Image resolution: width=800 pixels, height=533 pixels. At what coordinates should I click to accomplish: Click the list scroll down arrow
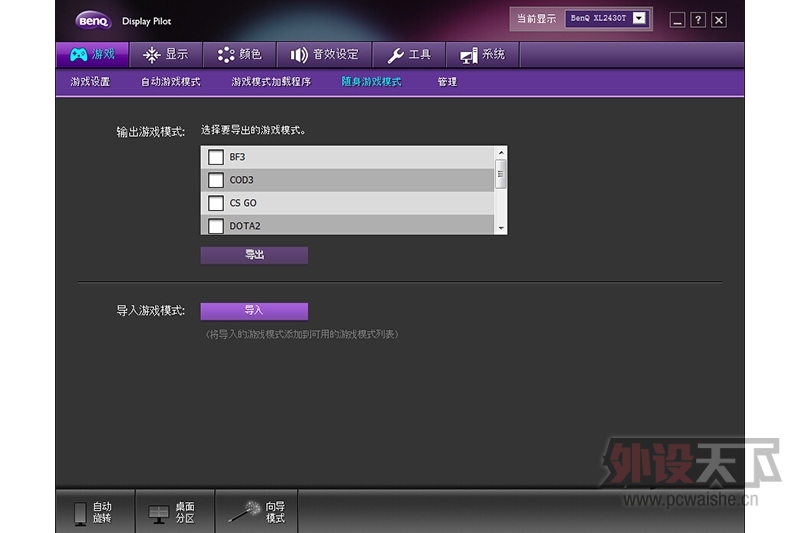point(501,228)
